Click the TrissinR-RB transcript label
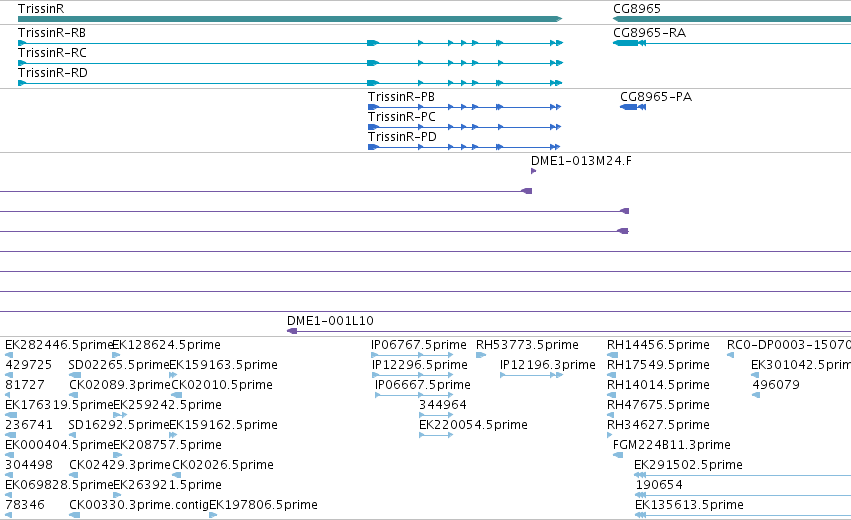Image resolution: width=851 pixels, height=520 pixels. 52,33
